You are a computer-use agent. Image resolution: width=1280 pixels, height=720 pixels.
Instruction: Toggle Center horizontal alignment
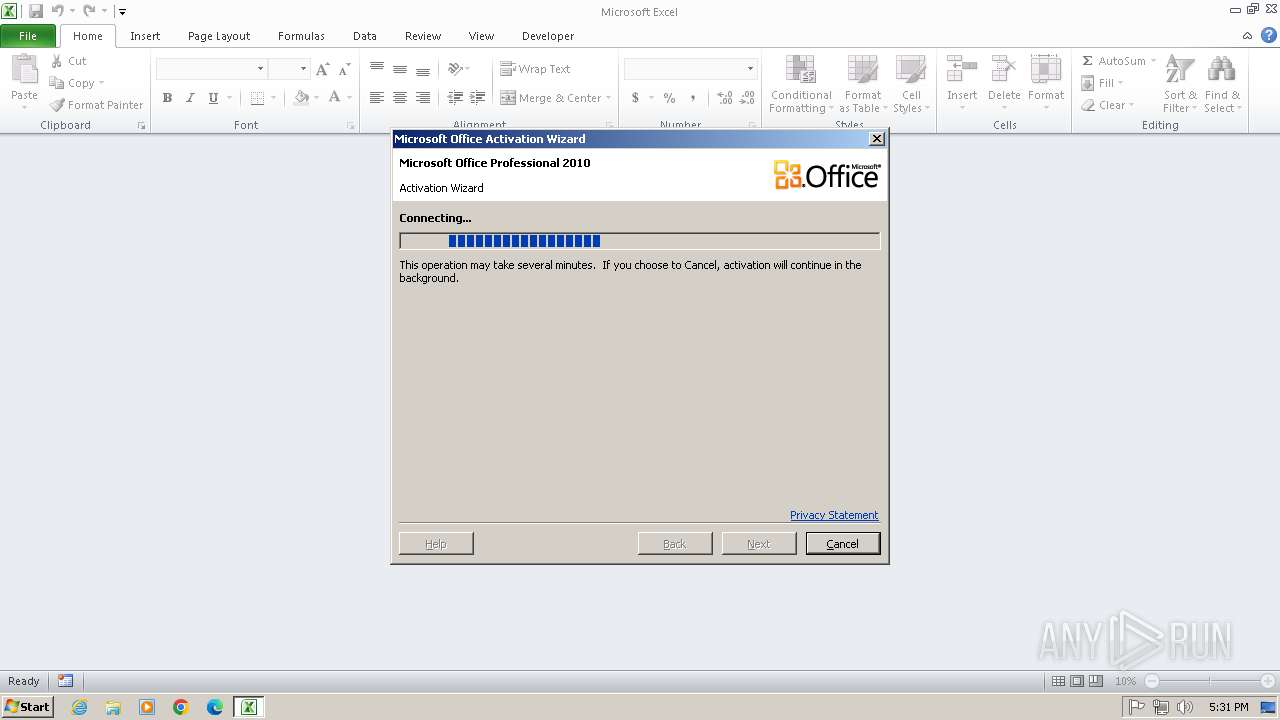[399, 98]
